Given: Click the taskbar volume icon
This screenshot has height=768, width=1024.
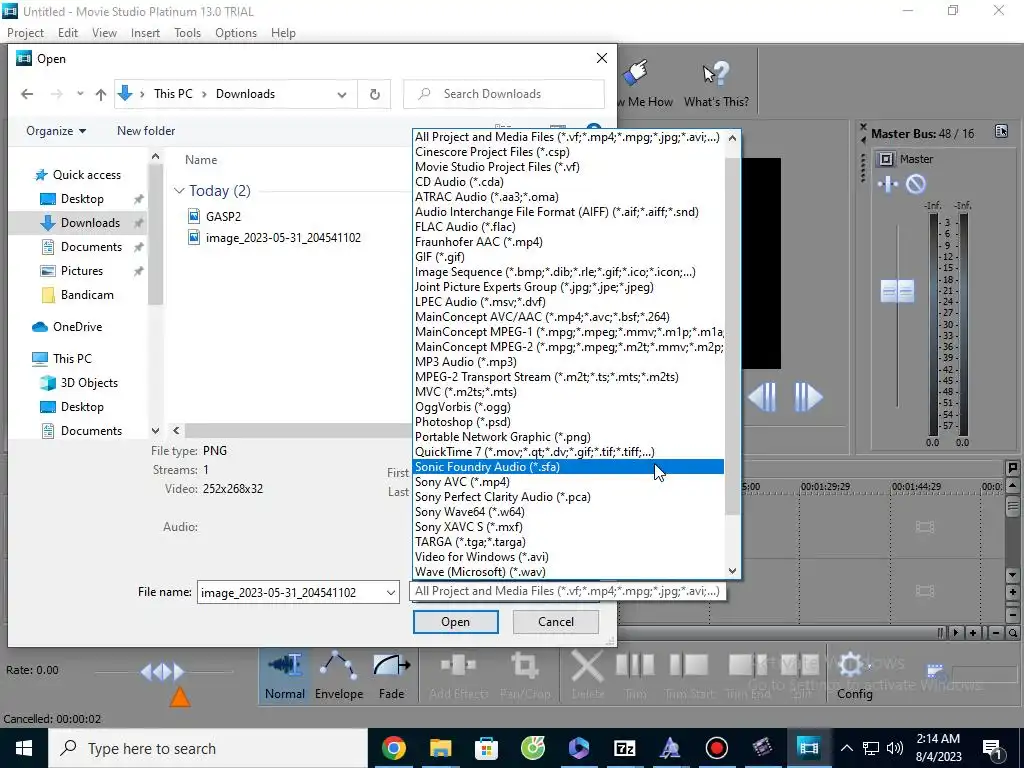Looking at the screenshot, I should pyautogui.click(x=895, y=748).
